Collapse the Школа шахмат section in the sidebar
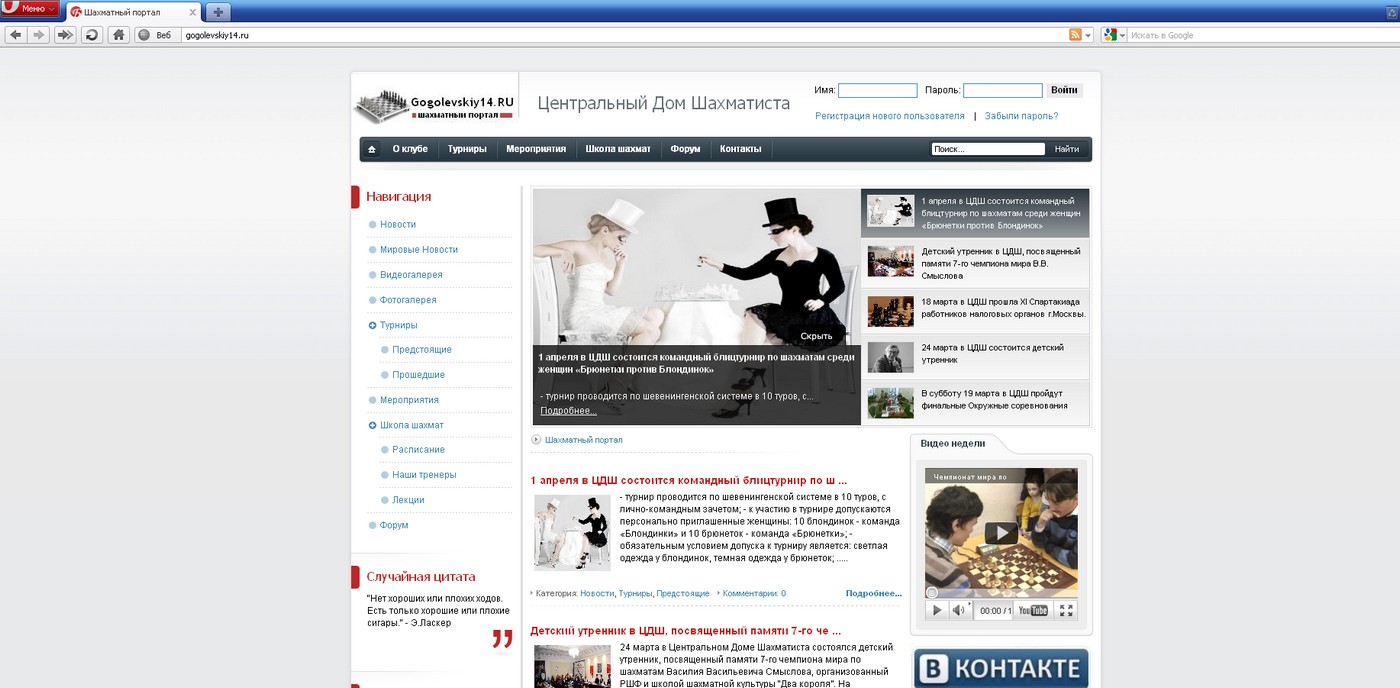Viewport: 1400px width, 688px height. point(373,425)
